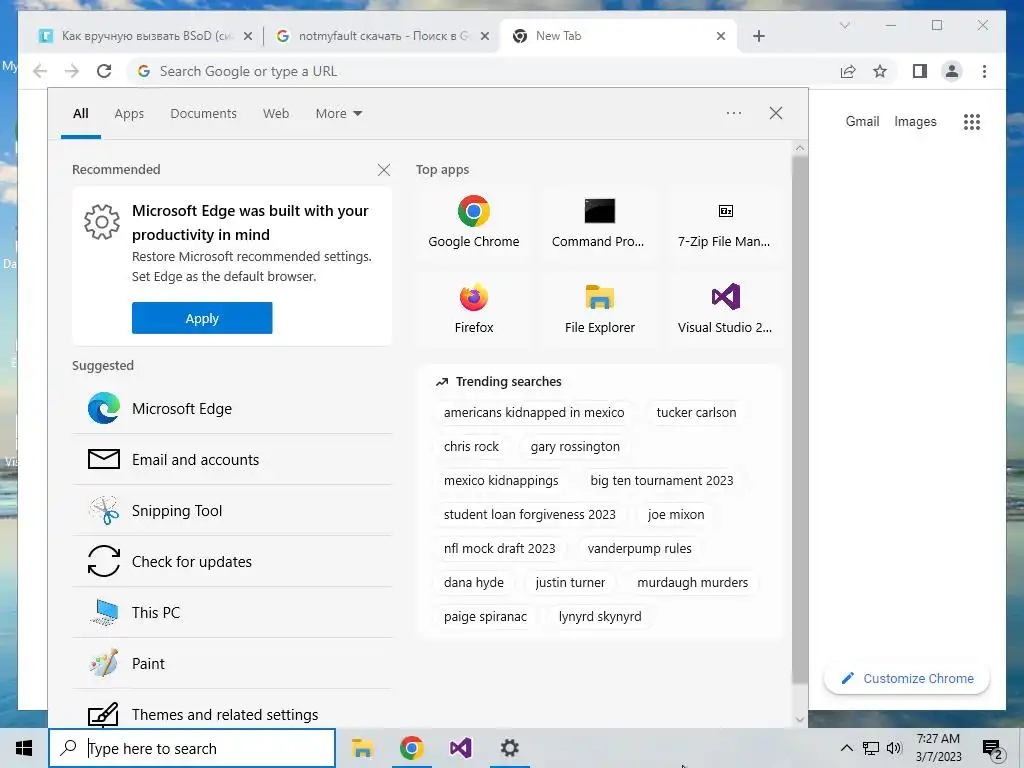Open the Google apps grid

pos(972,121)
